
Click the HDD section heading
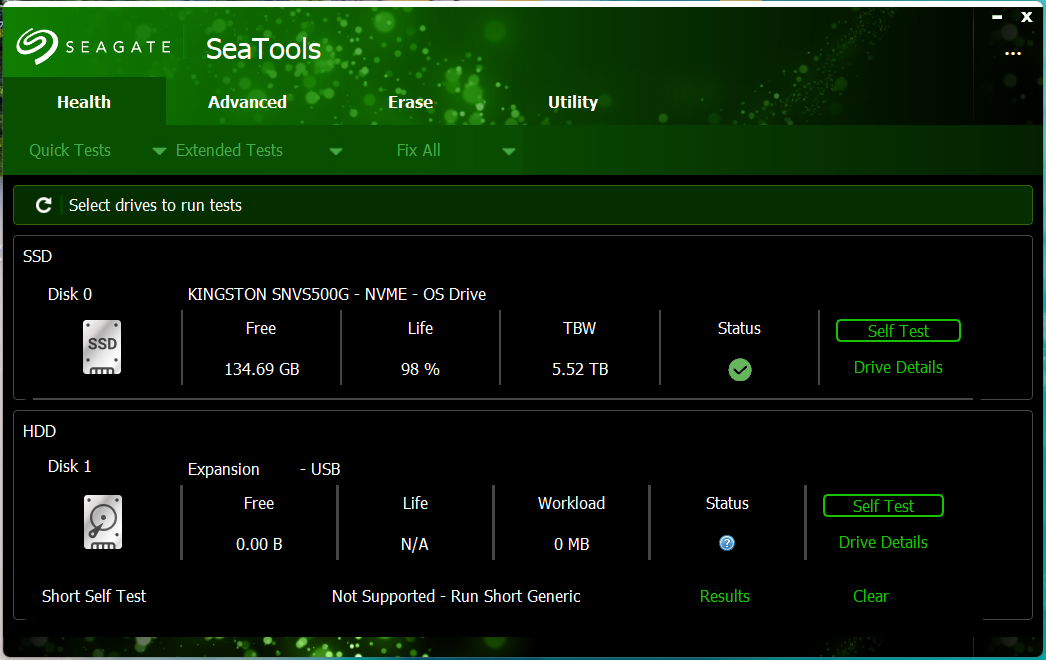(x=39, y=431)
